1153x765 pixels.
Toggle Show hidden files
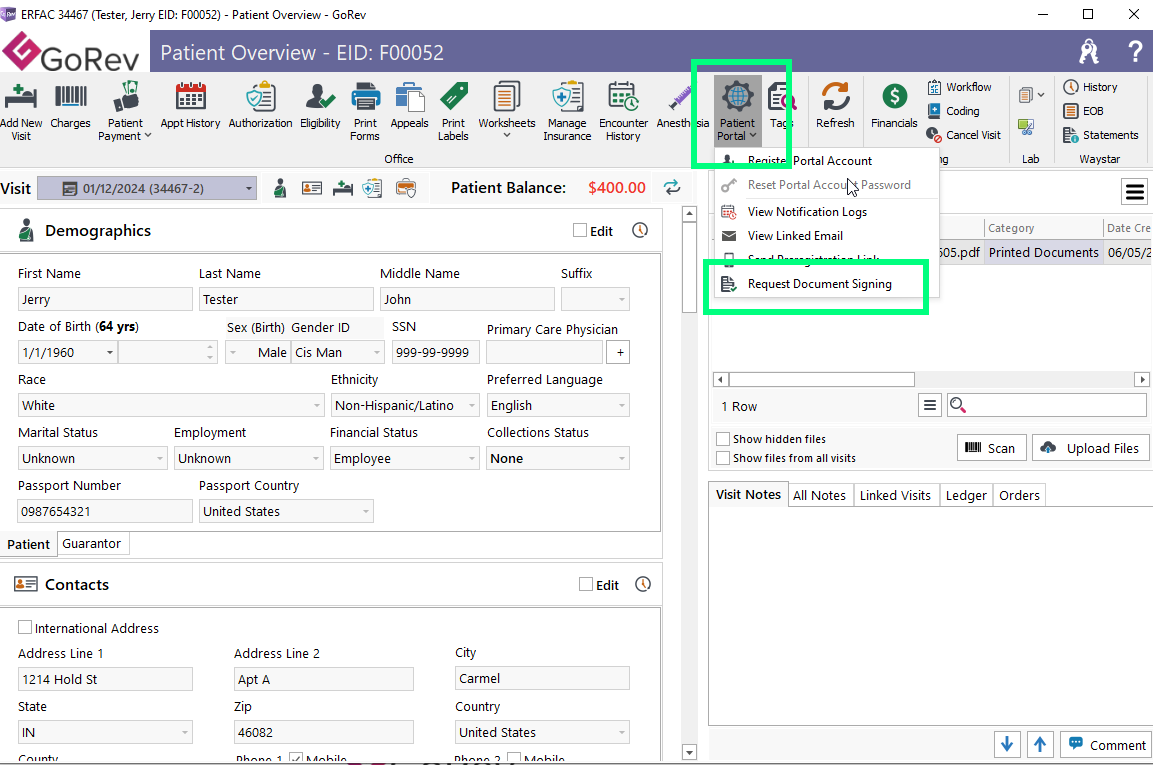click(723, 439)
